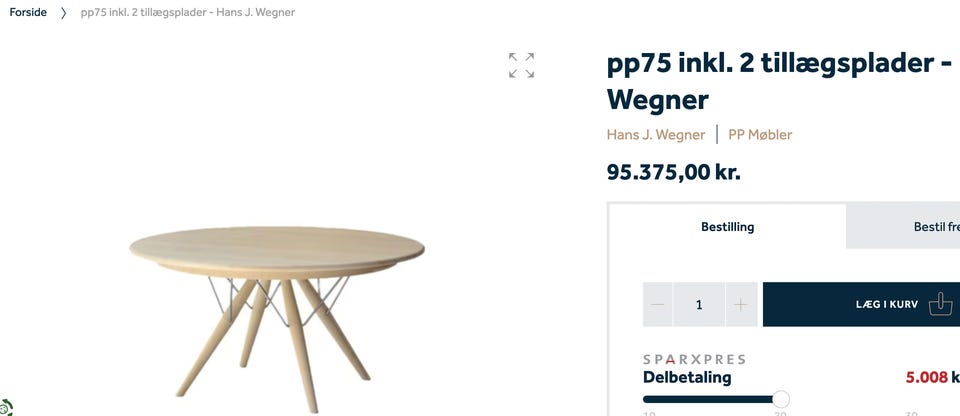
Task: Open the PP Møbler brand link
Action: (760, 135)
